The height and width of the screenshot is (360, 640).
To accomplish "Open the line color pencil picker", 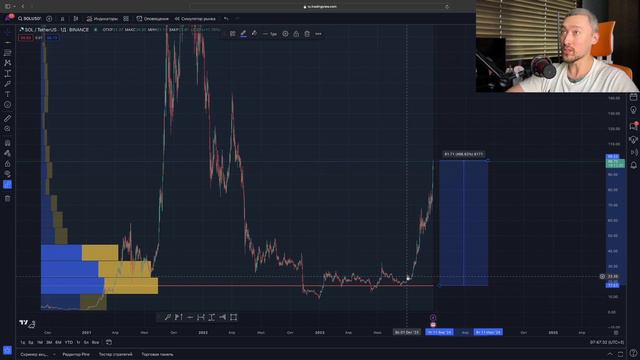I will tap(243, 34).
